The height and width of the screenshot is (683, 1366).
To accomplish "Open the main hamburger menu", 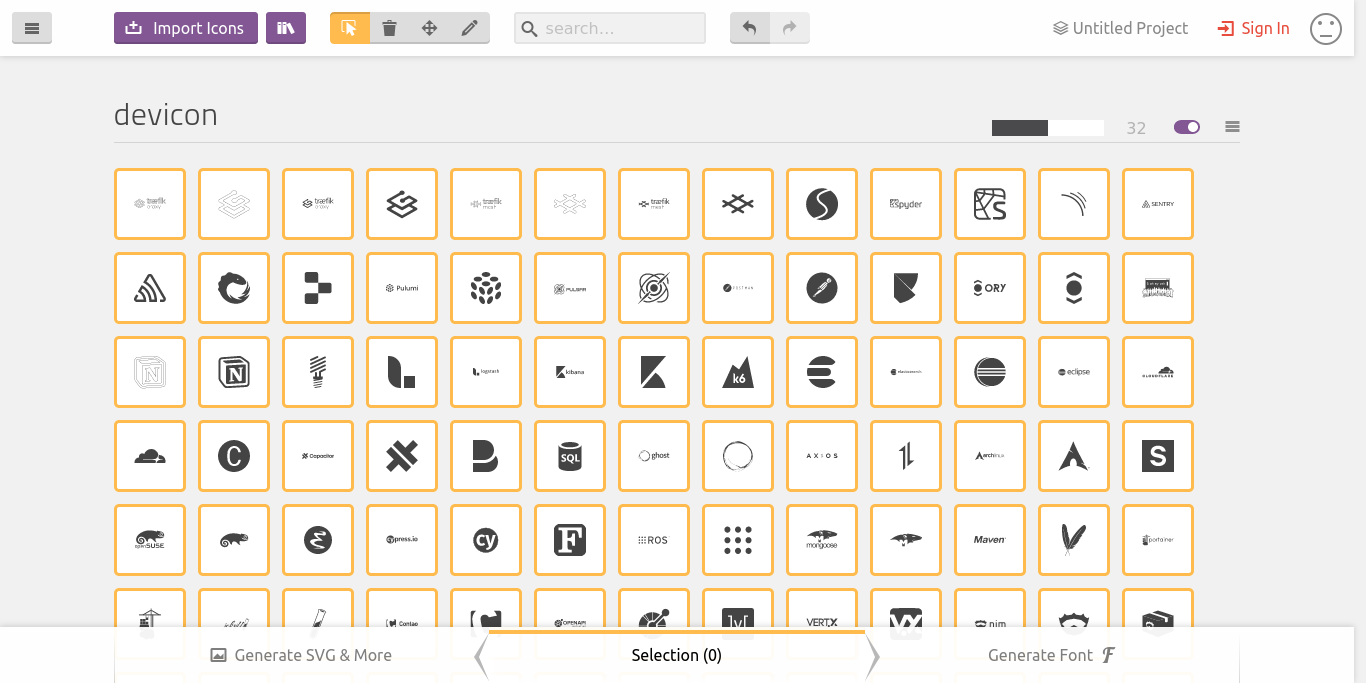I will point(32,28).
